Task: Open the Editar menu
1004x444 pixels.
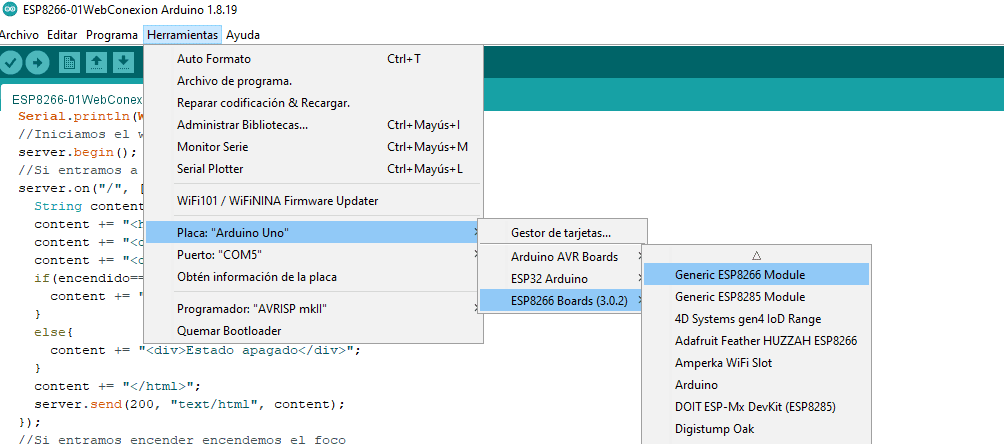Action: tap(62, 35)
